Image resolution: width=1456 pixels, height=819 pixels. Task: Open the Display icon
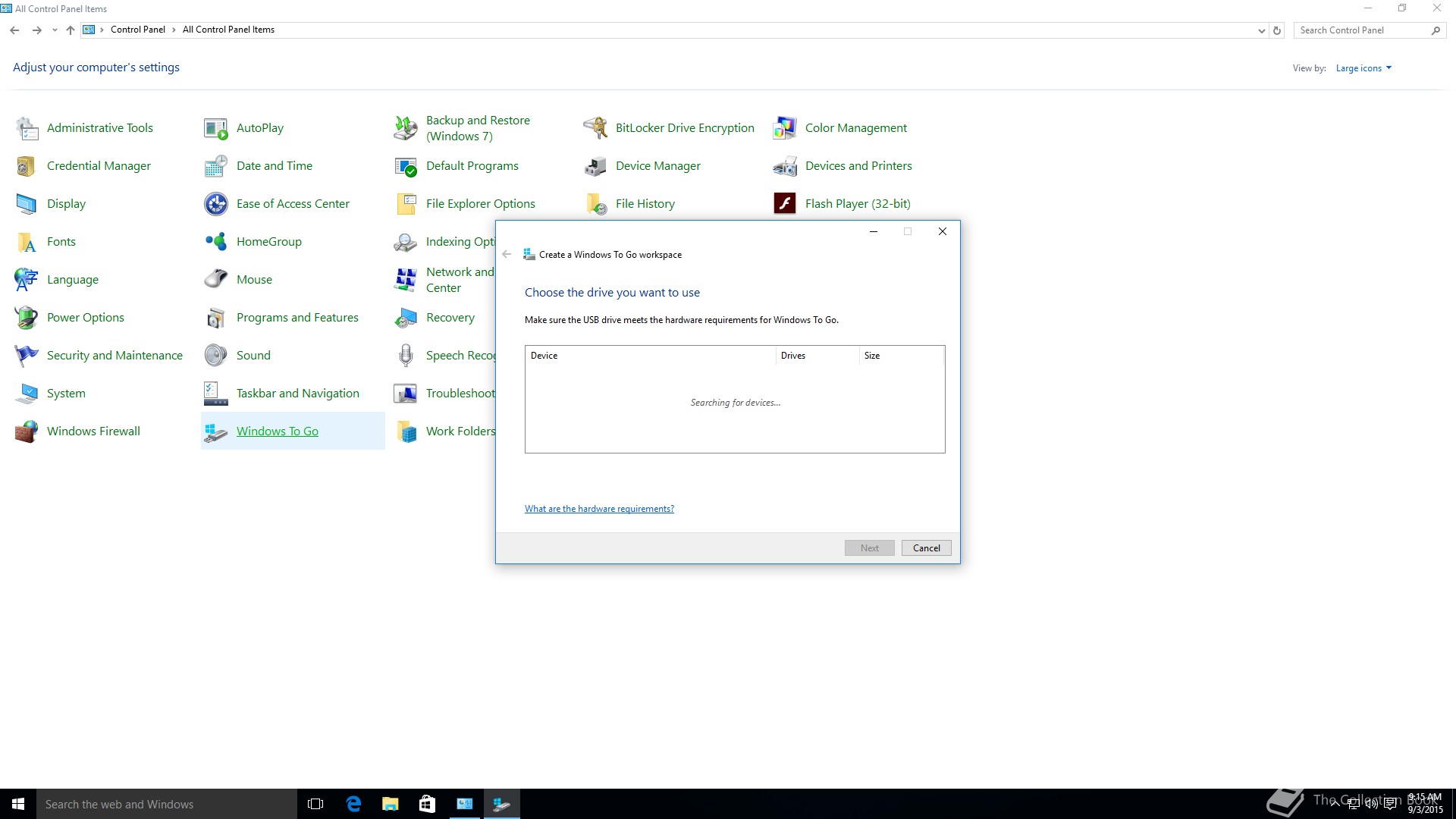27,204
